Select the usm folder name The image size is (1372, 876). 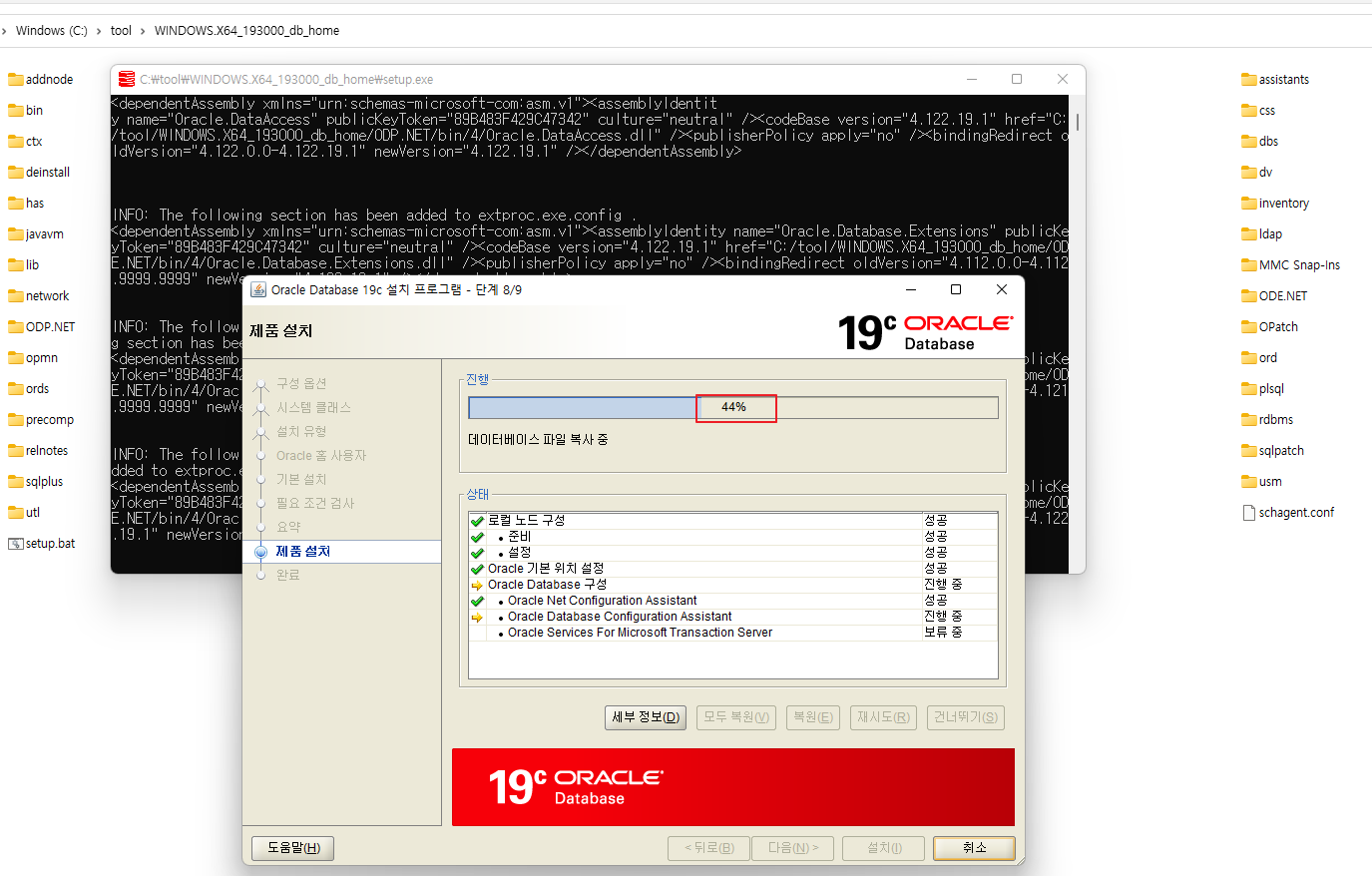(x=1270, y=482)
